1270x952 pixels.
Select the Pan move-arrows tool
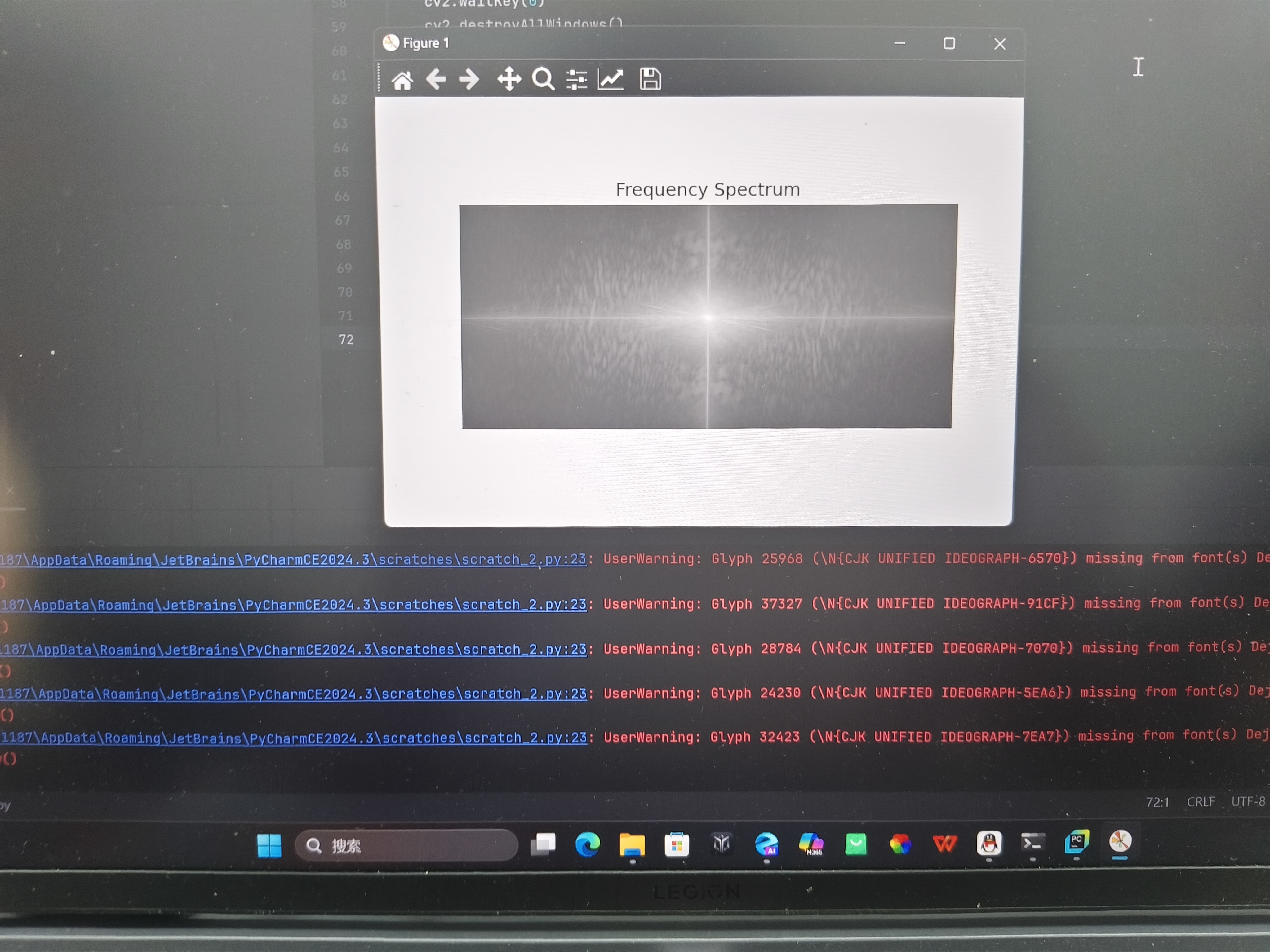(x=509, y=79)
